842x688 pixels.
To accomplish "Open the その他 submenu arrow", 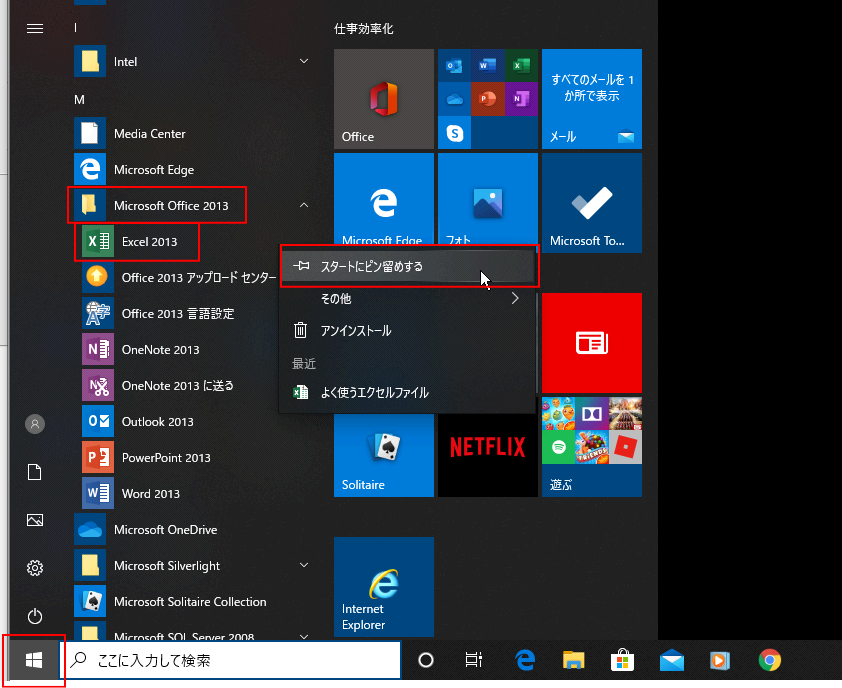I will (x=515, y=298).
